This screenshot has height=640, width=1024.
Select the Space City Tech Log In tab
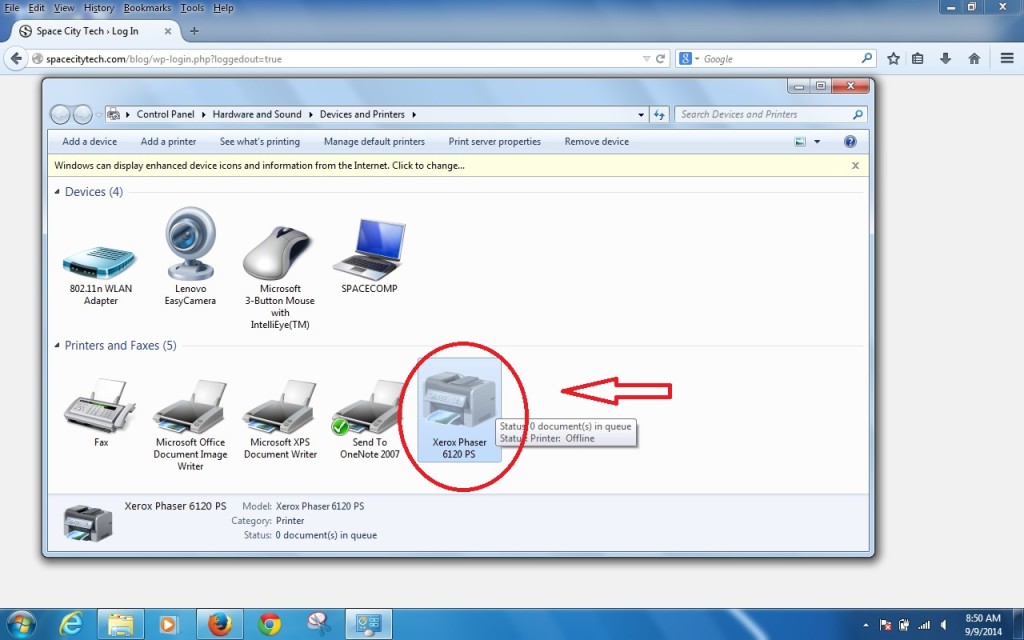pyautogui.click(x=95, y=31)
